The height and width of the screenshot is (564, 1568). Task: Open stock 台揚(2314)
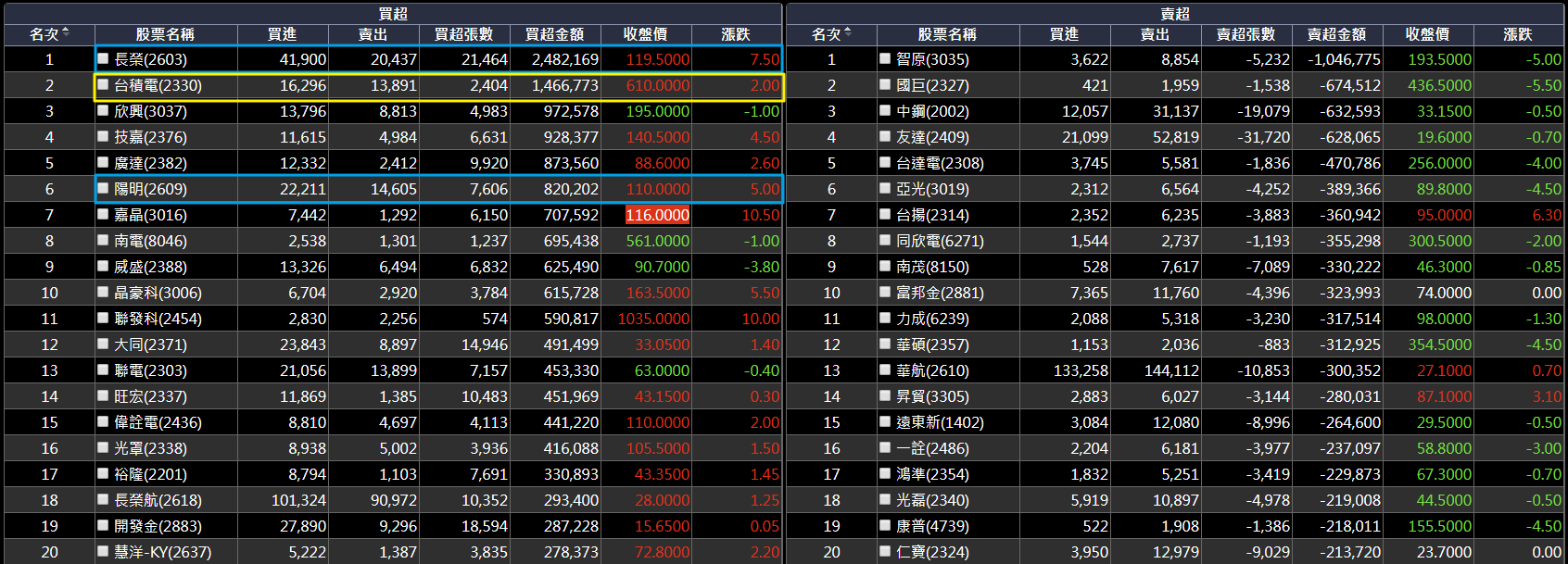click(x=932, y=215)
